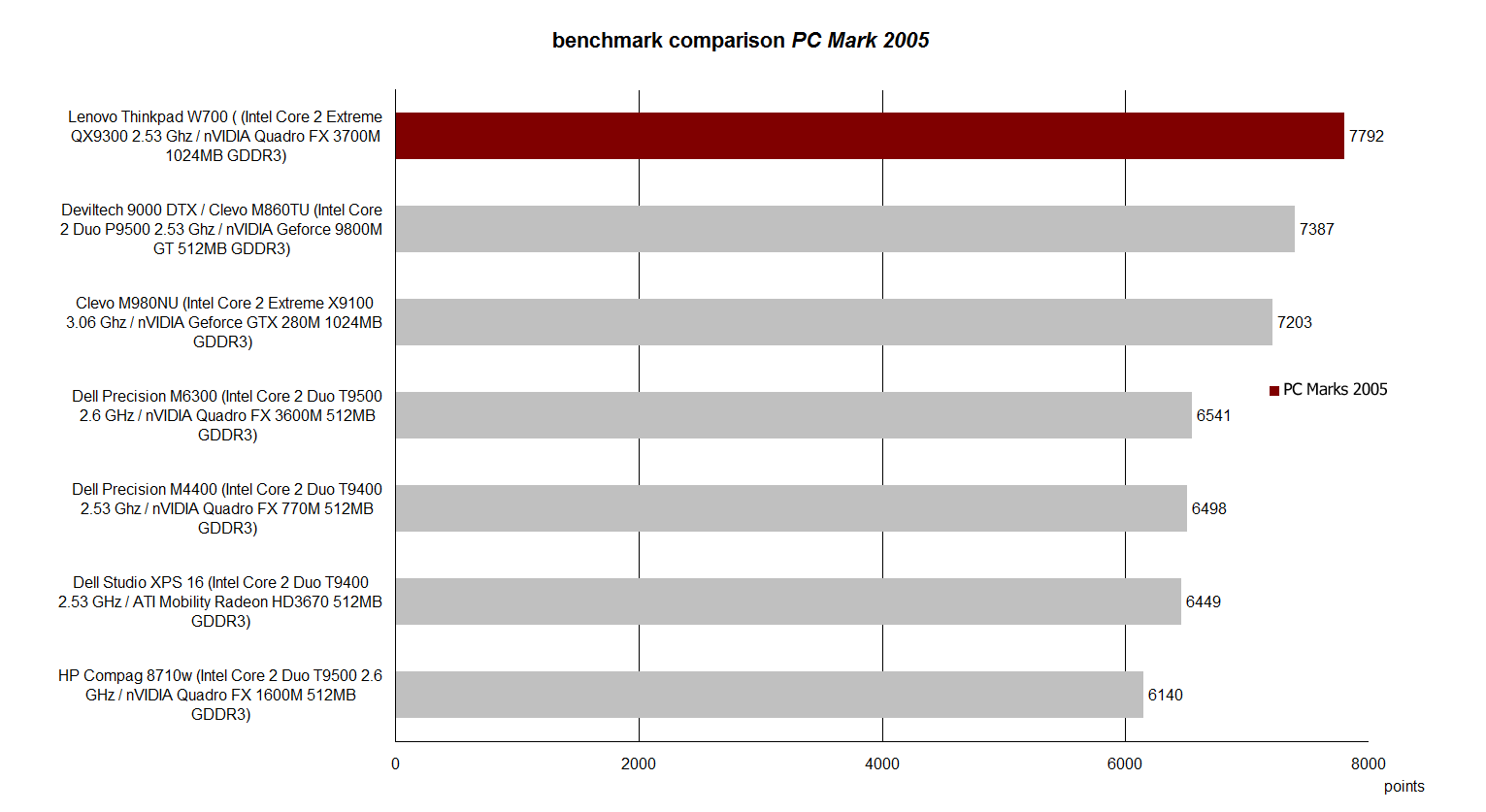Click the value label 6449
The image size is (1486, 812).
coord(1204,601)
